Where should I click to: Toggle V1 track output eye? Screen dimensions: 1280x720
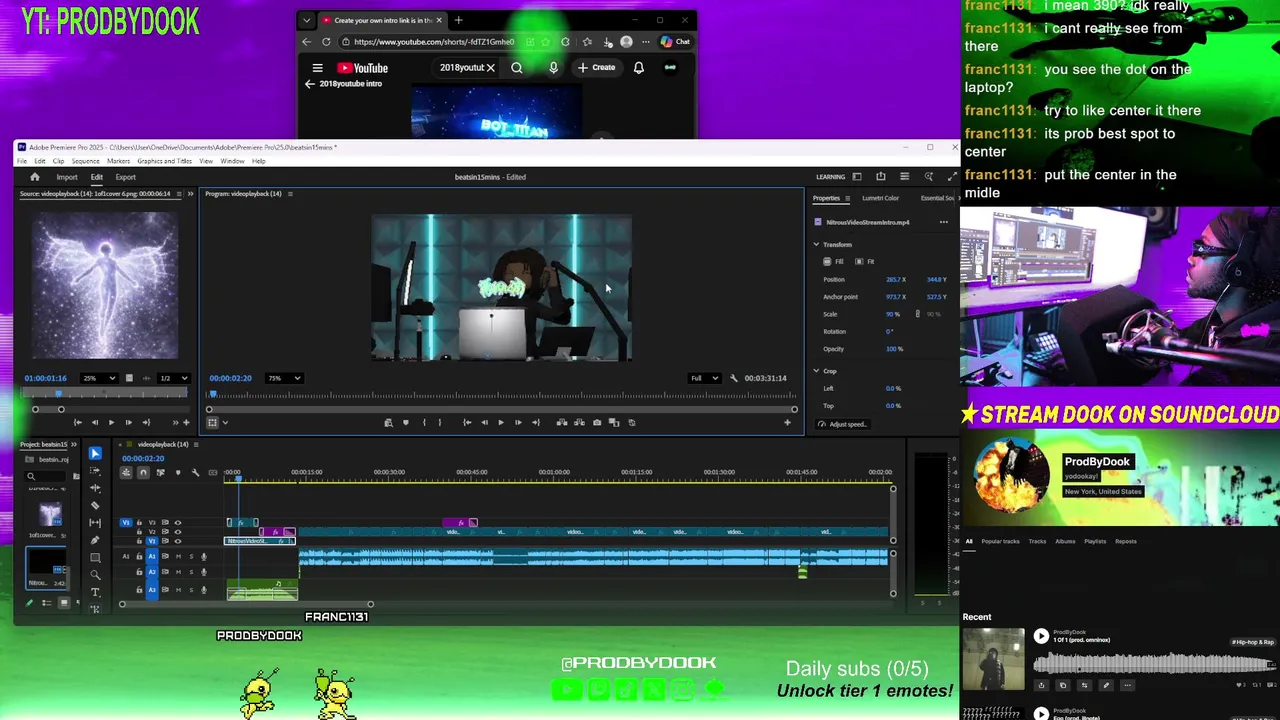178,541
